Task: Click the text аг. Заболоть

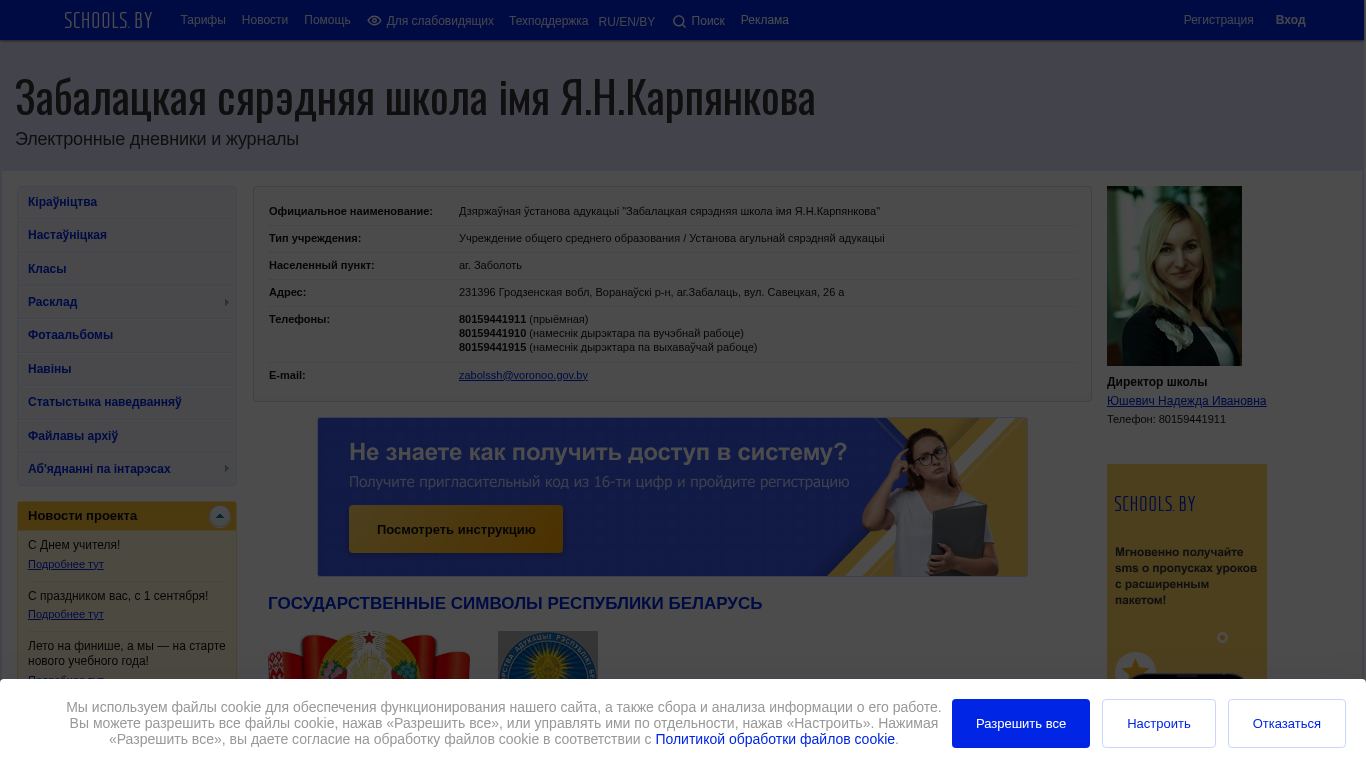Action: (490, 265)
